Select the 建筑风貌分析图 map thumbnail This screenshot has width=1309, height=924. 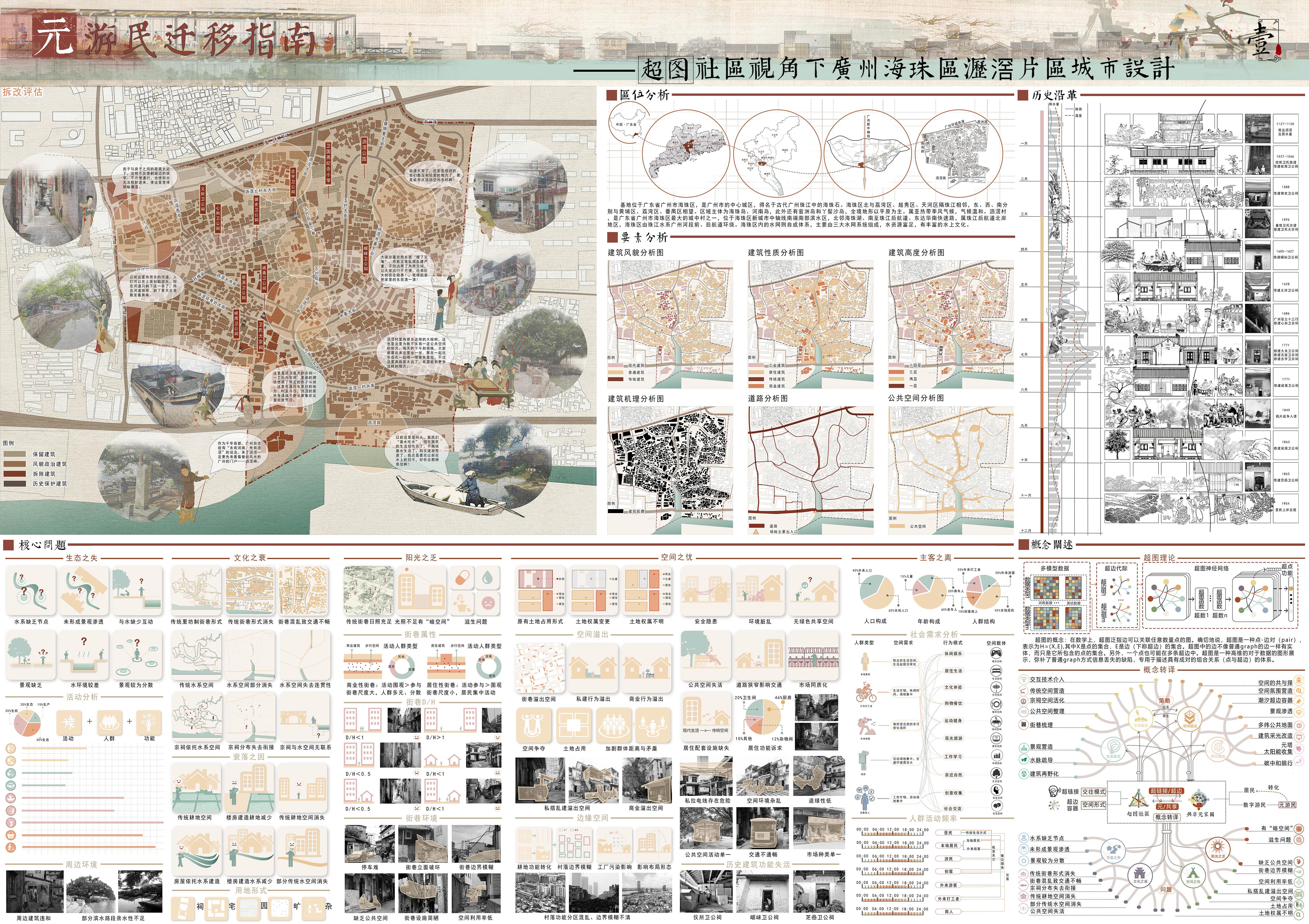(670, 324)
